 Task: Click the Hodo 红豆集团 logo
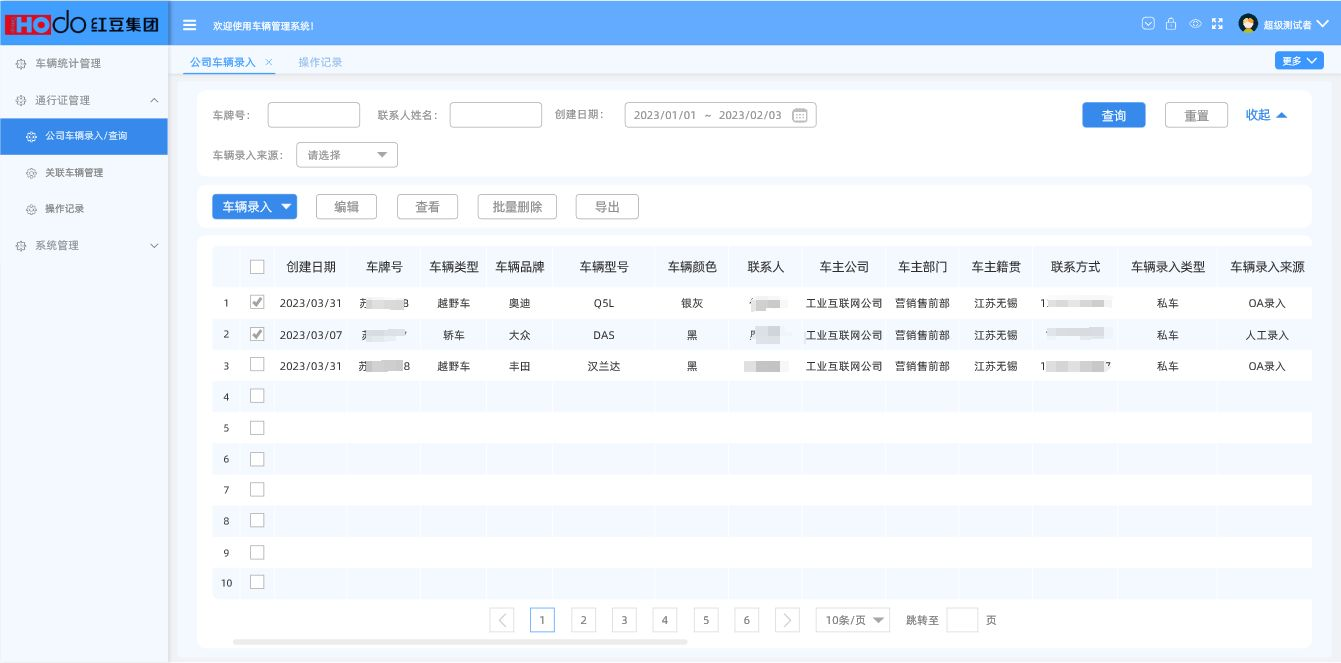tap(83, 23)
